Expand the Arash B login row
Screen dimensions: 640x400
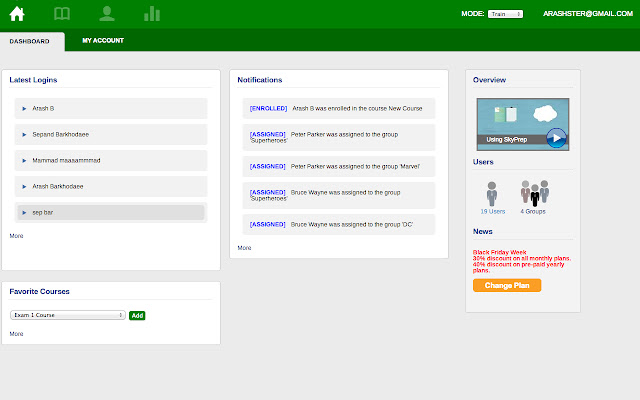pyautogui.click(x=111, y=109)
